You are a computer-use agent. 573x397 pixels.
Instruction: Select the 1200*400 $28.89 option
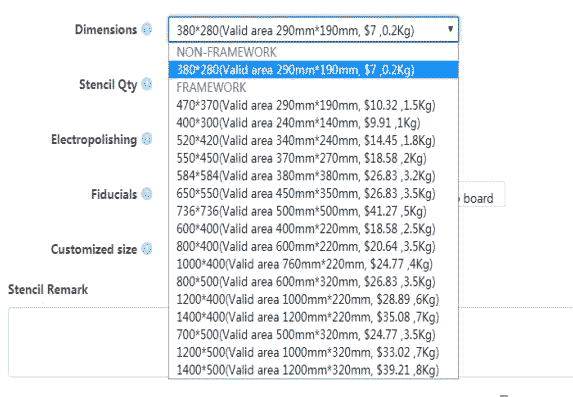313,299
